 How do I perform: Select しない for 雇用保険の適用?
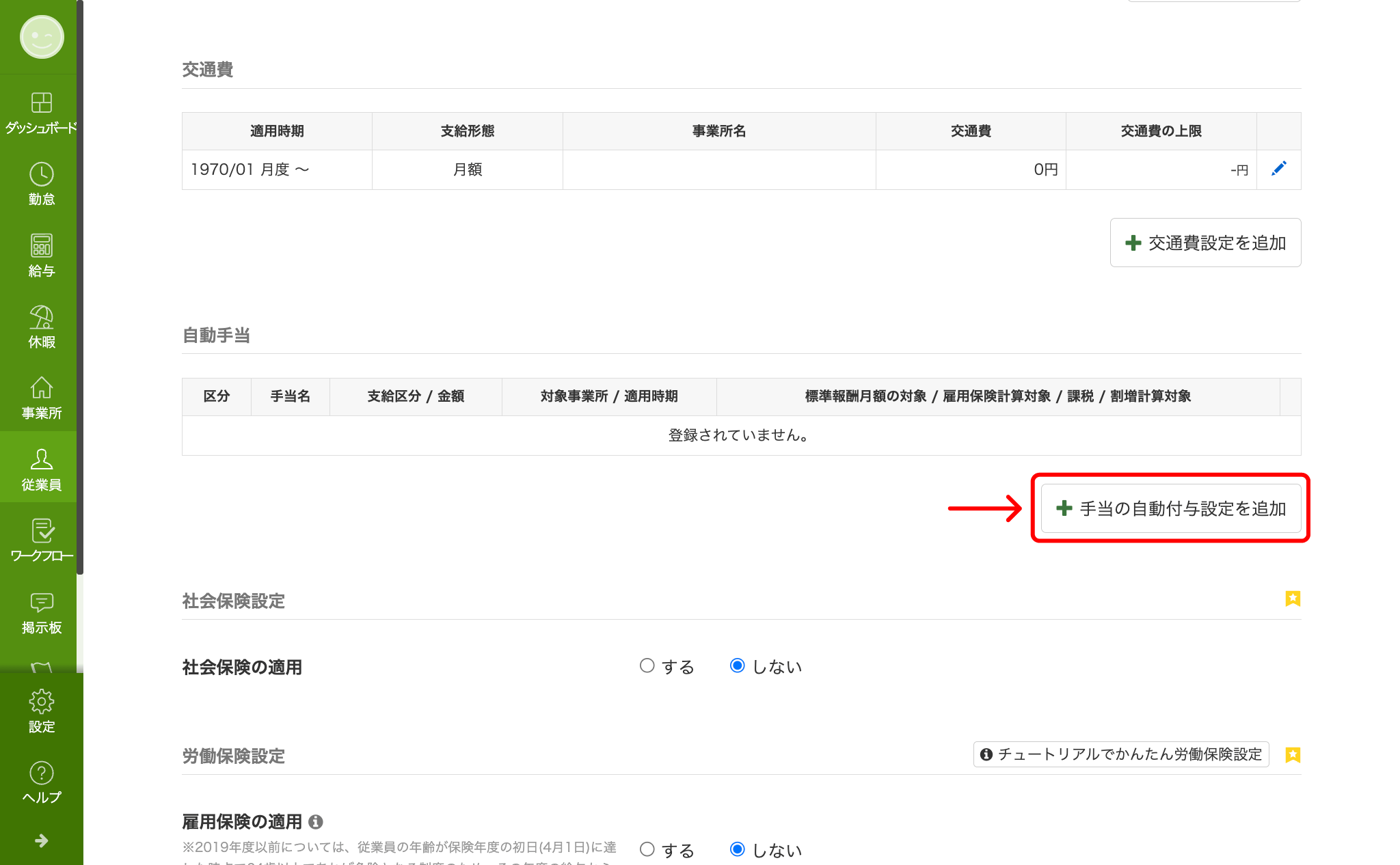pyautogui.click(x=737, y=849)
